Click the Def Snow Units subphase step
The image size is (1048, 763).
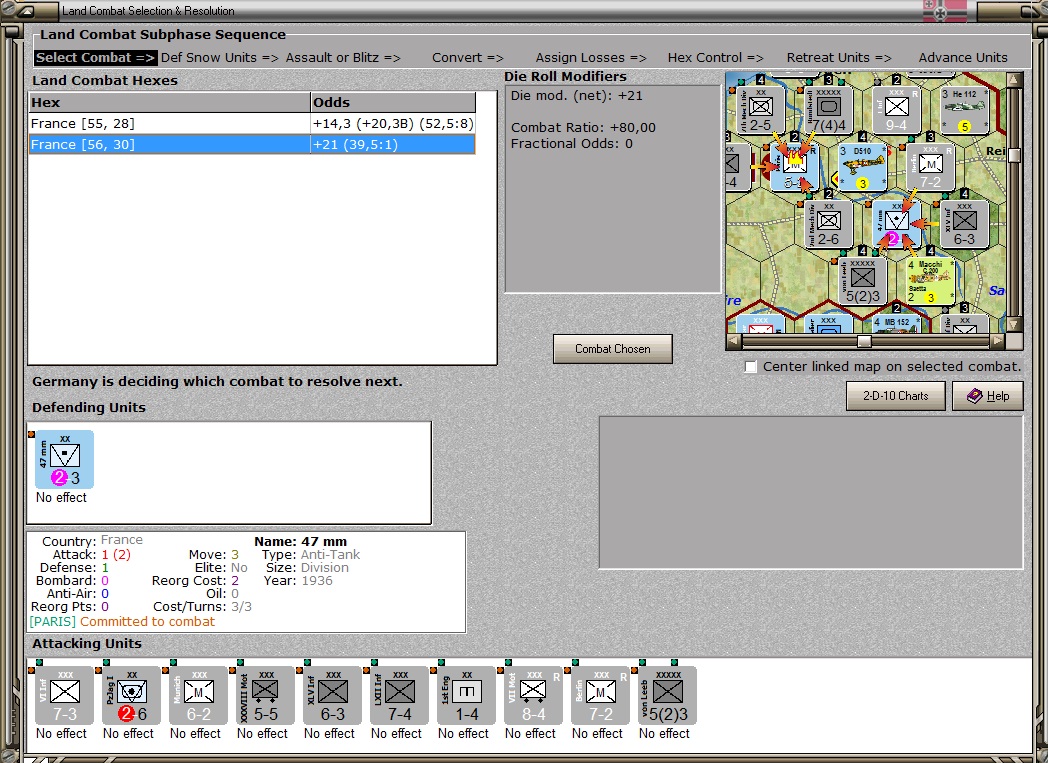220,57
